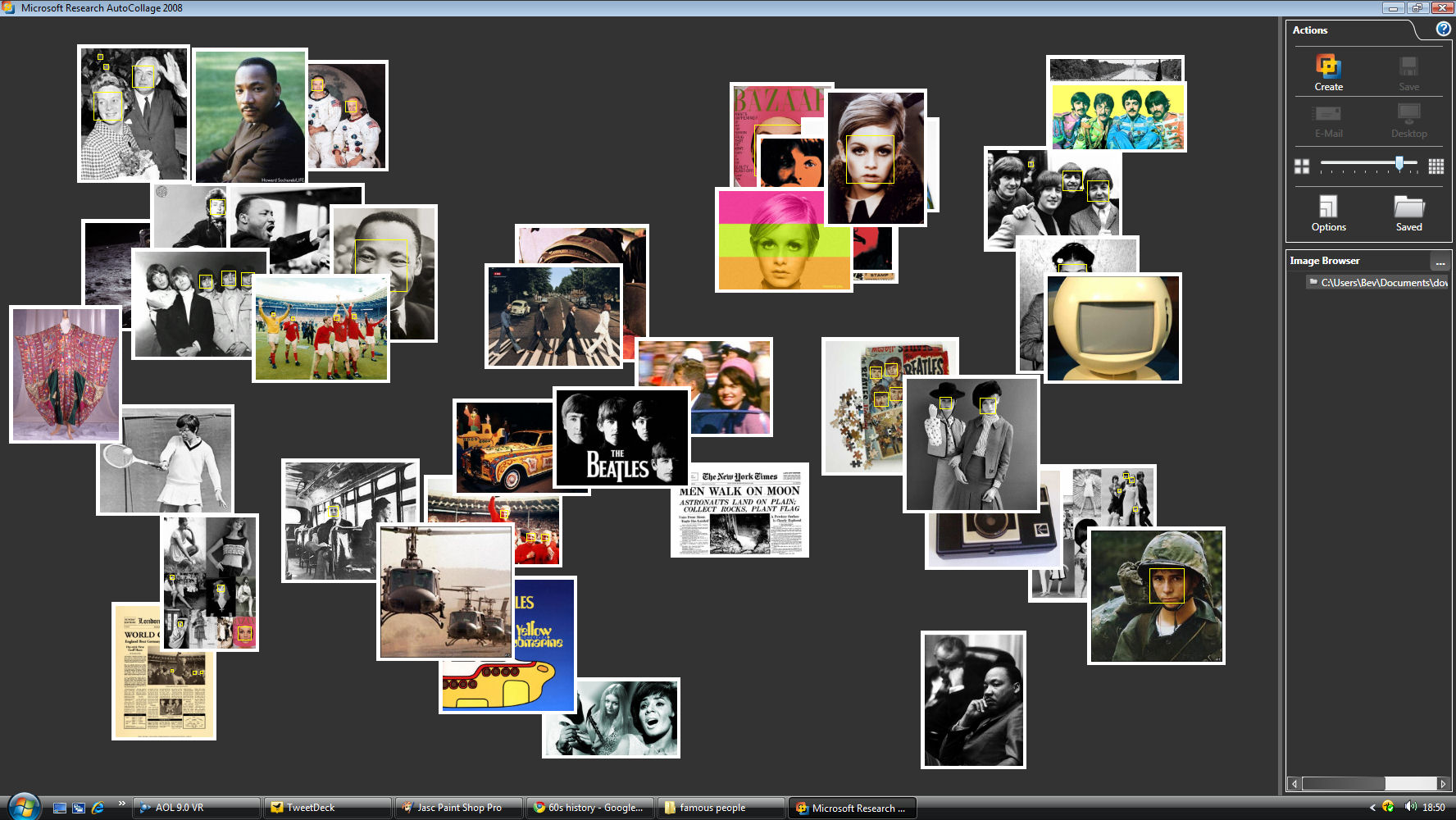Select the painted psychedelic Rolls-Royce photo
1456x820 pixels.
click(504, 447)
